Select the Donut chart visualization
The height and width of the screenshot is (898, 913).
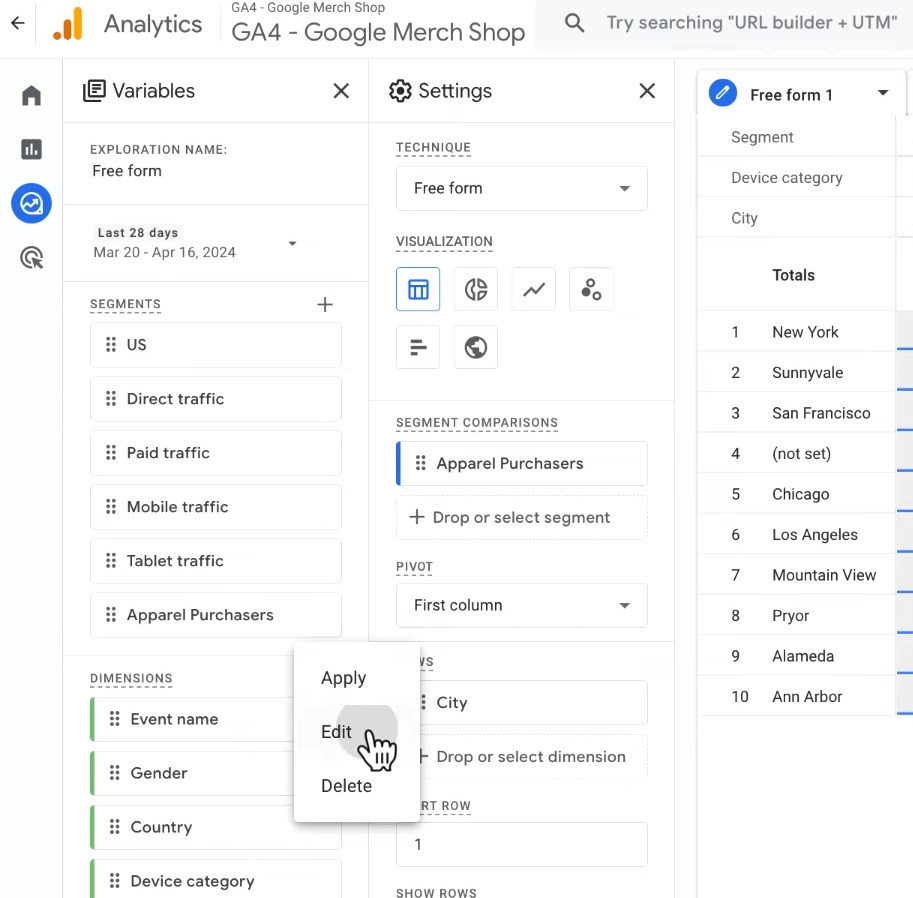tap(476, 289)
